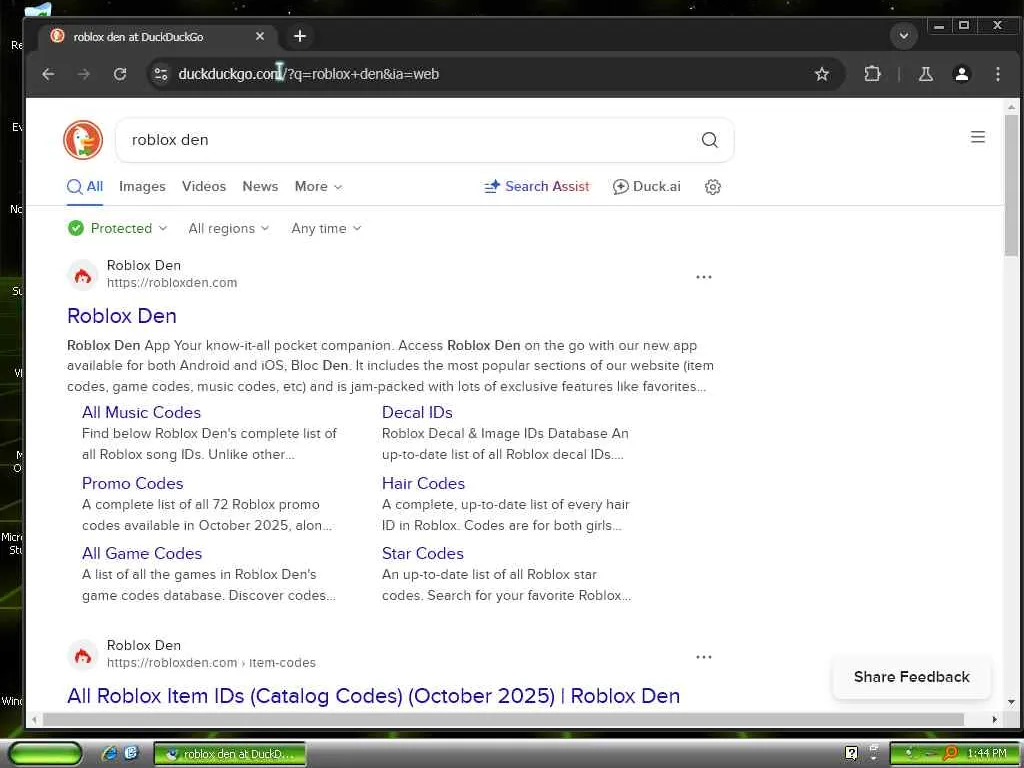
Task: Open options for the item-codes result
Action: tap(704, 657)
